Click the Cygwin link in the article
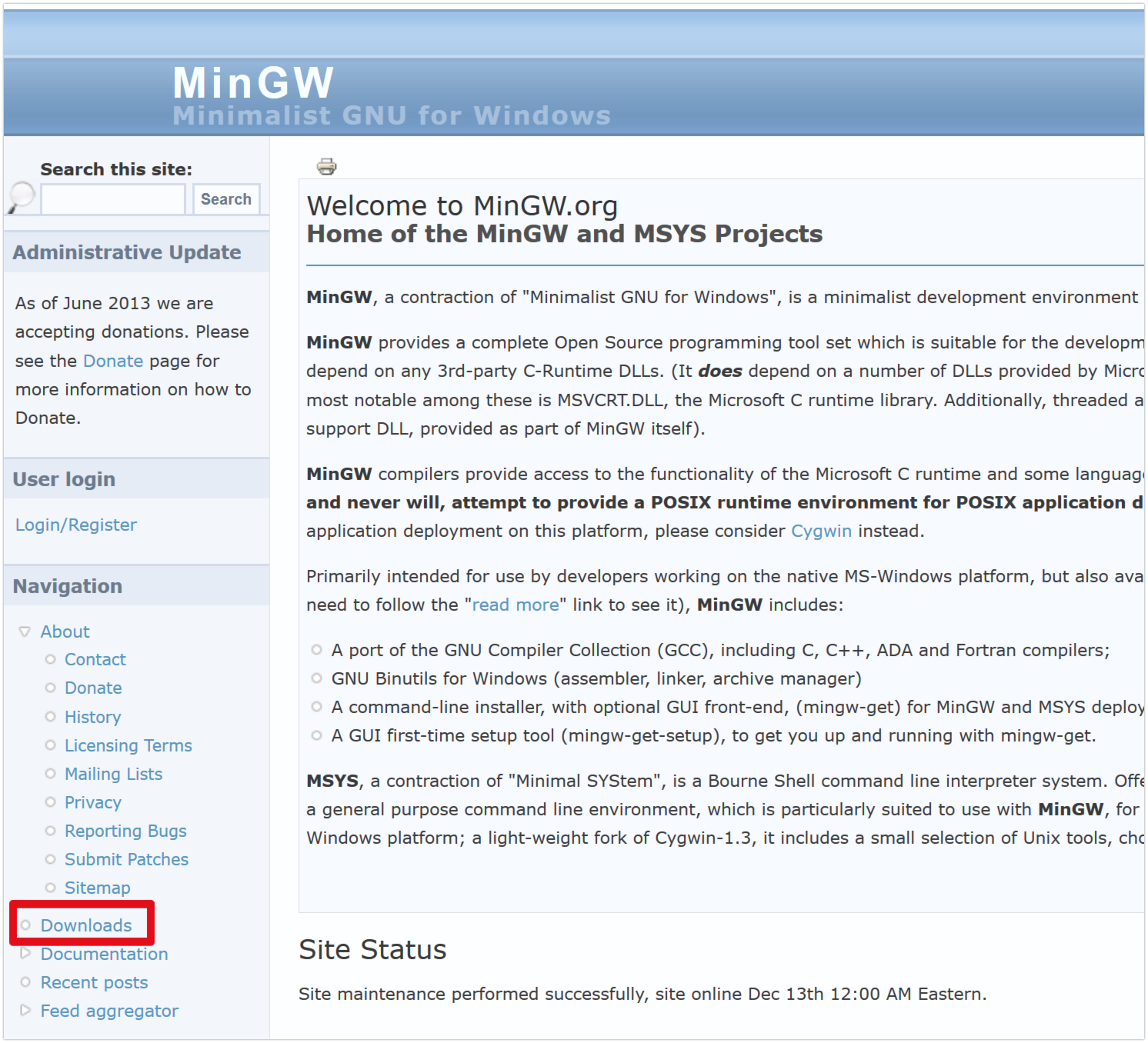 (x=820, y=530)
